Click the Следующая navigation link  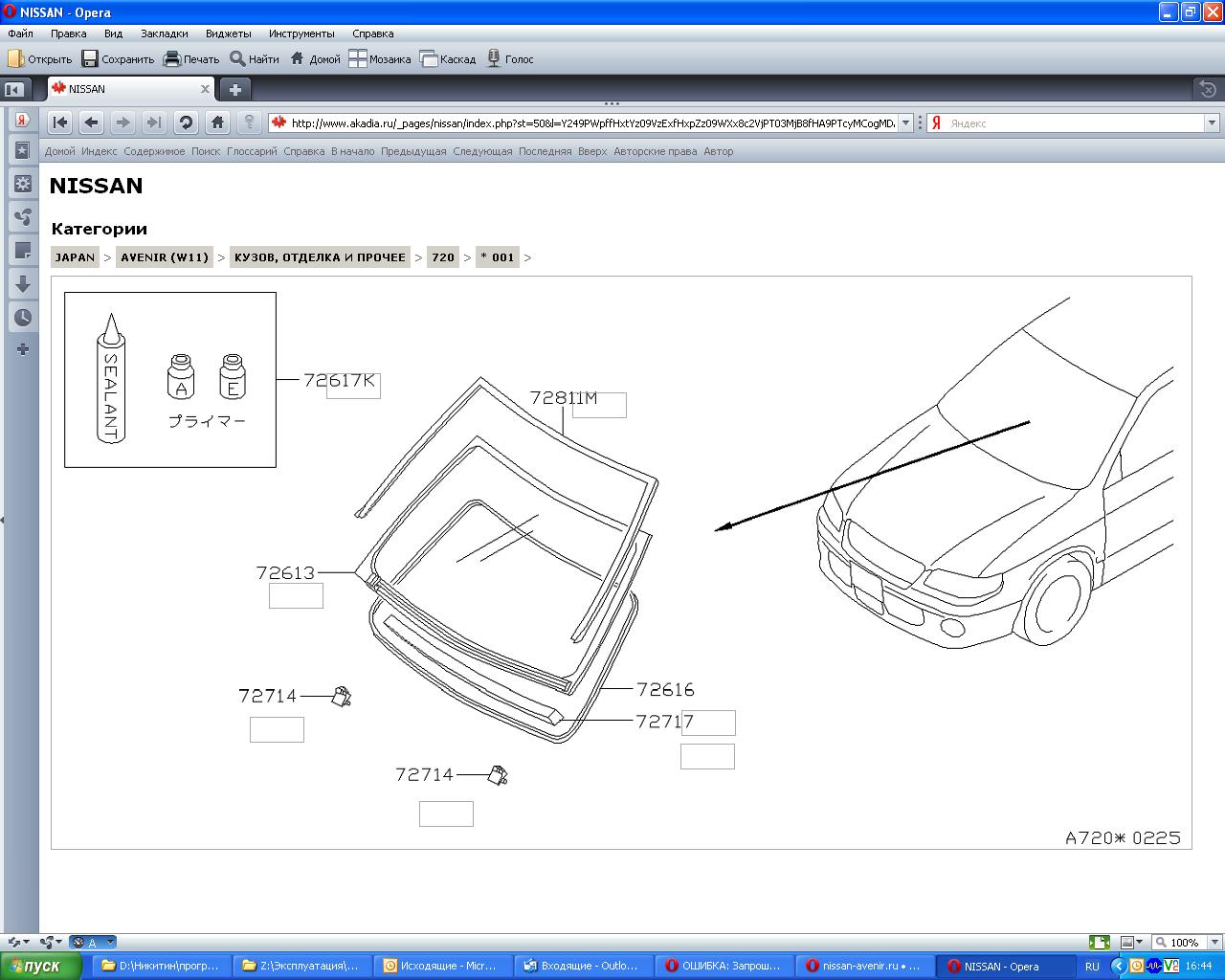tap(482, 151)
